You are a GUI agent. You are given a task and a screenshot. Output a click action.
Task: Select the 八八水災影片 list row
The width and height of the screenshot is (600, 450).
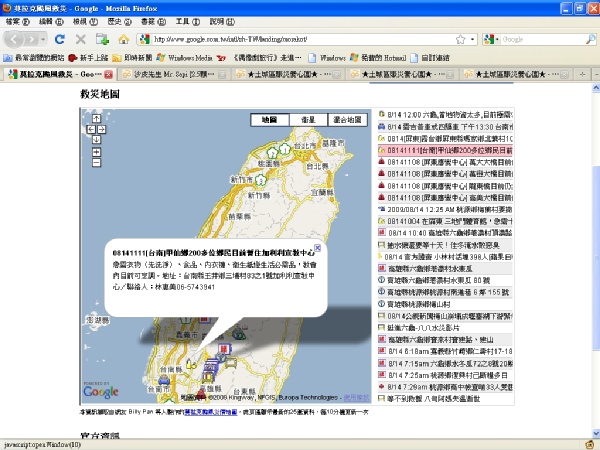[445, 328]
